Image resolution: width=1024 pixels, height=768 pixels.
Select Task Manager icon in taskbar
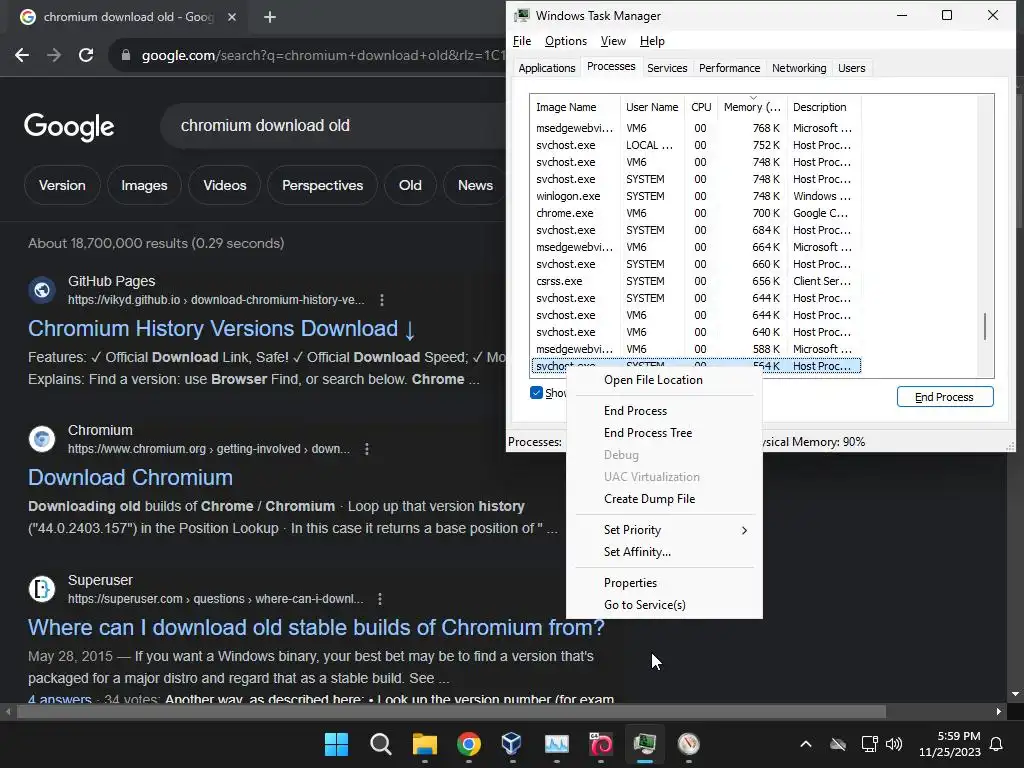[x=645, y=744]
